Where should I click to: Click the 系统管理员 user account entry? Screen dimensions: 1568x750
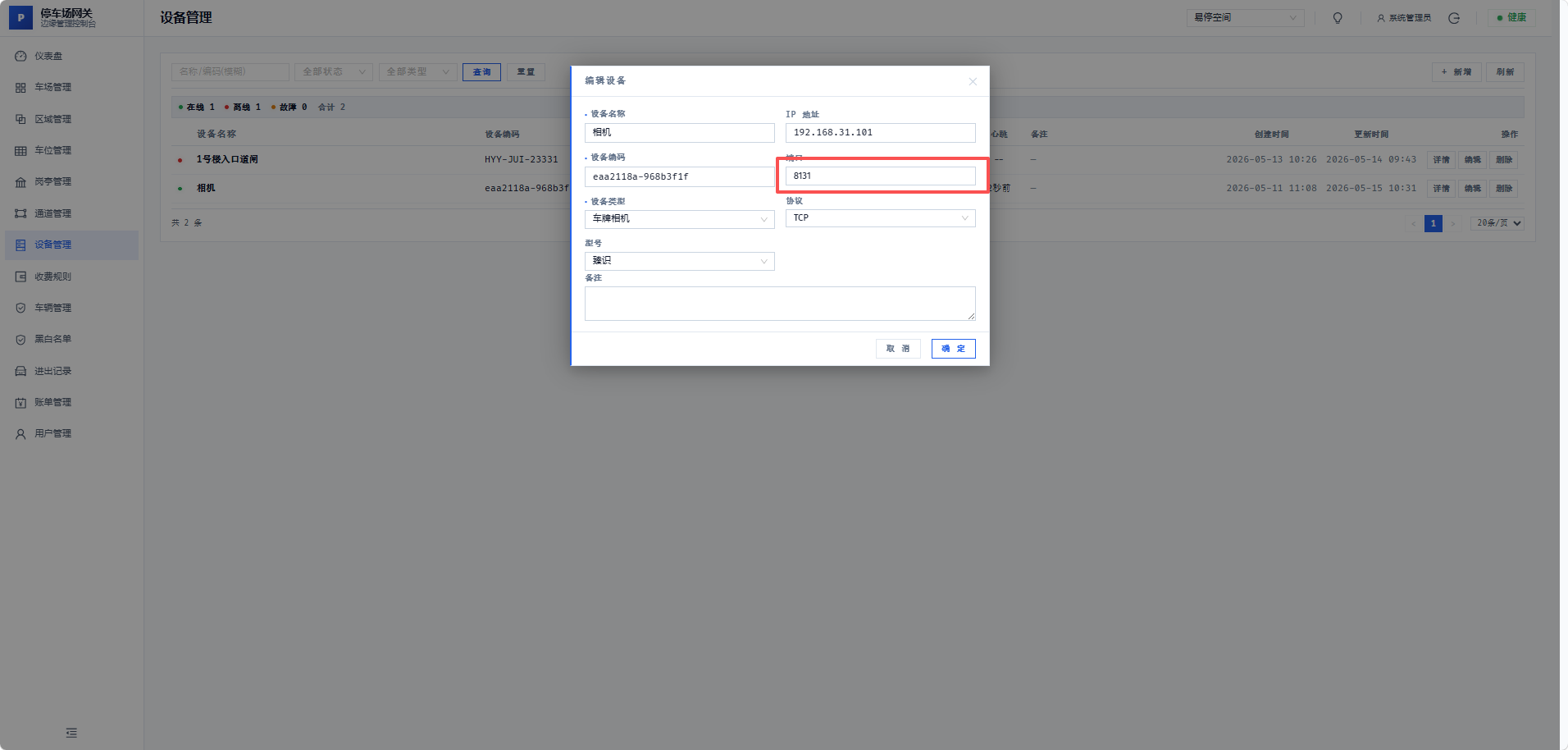[x=1404, y=18]
